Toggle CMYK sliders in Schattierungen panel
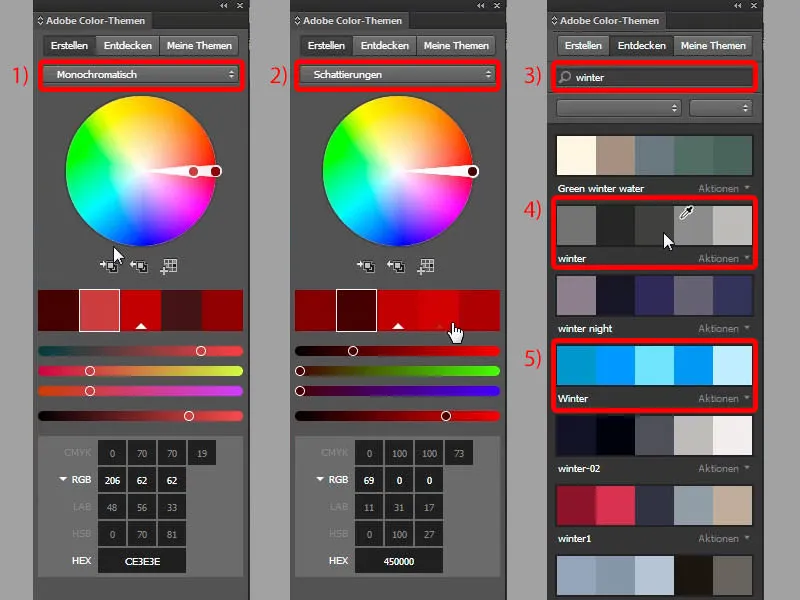 335,453
